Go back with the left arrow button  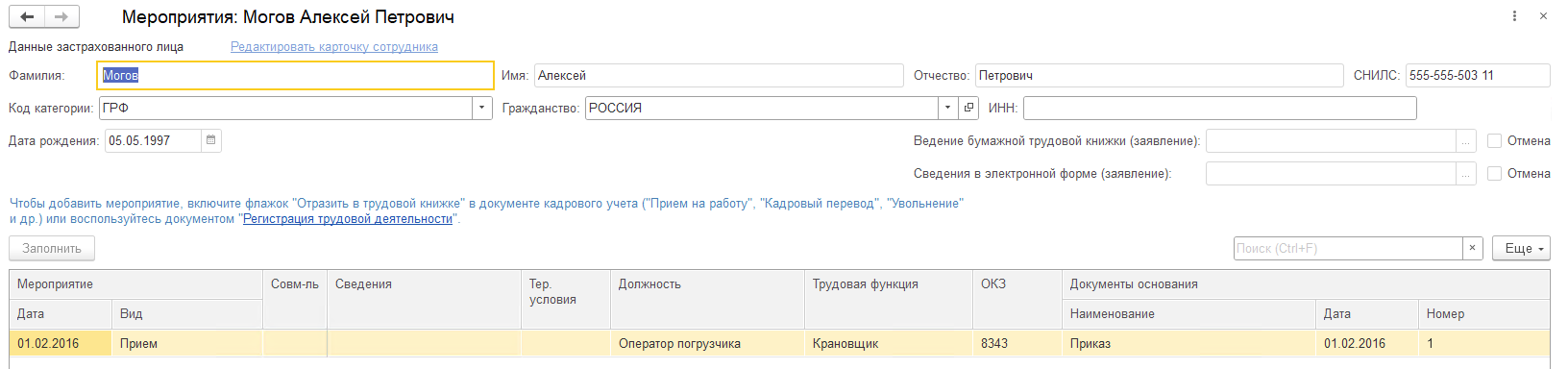pyautogui.click(x=27, y=16)
